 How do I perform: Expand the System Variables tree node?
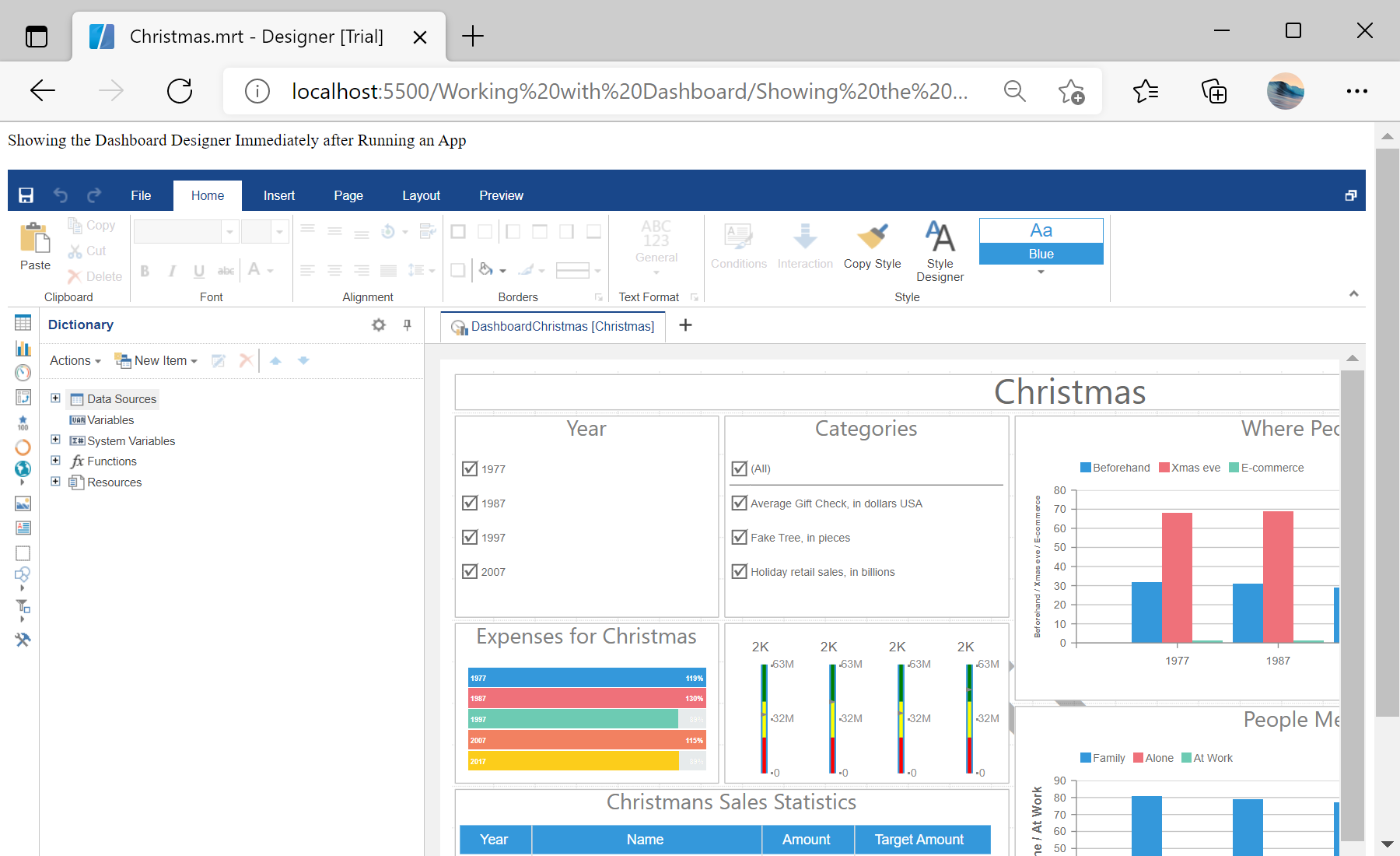coord(55,439)
